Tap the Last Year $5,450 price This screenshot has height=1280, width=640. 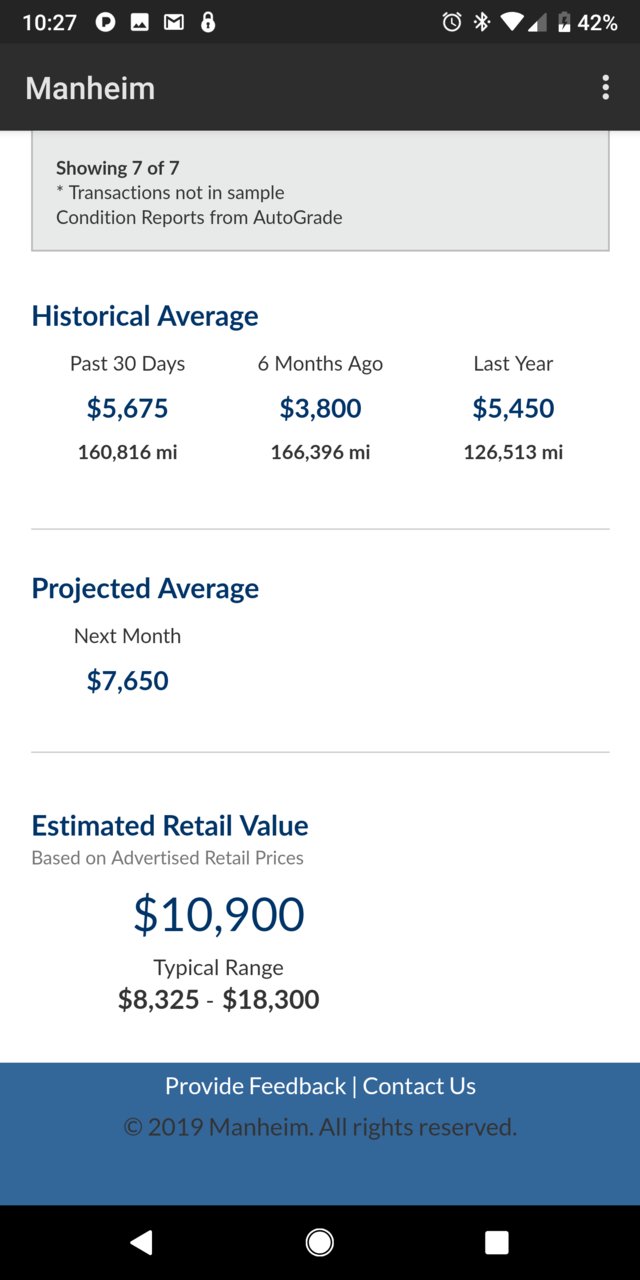(513, 408)
